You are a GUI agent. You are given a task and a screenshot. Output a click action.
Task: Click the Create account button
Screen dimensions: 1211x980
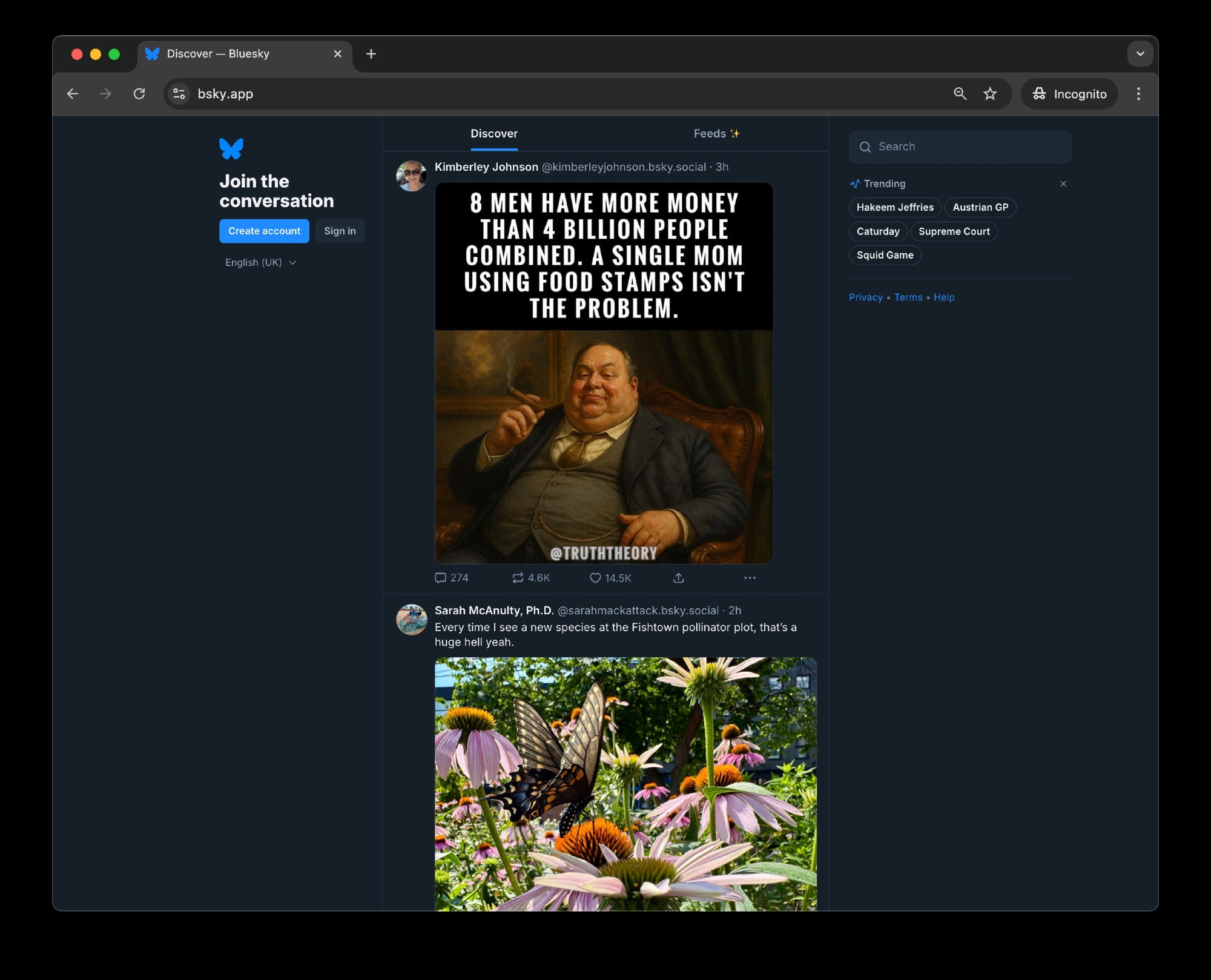coord(264,231)
